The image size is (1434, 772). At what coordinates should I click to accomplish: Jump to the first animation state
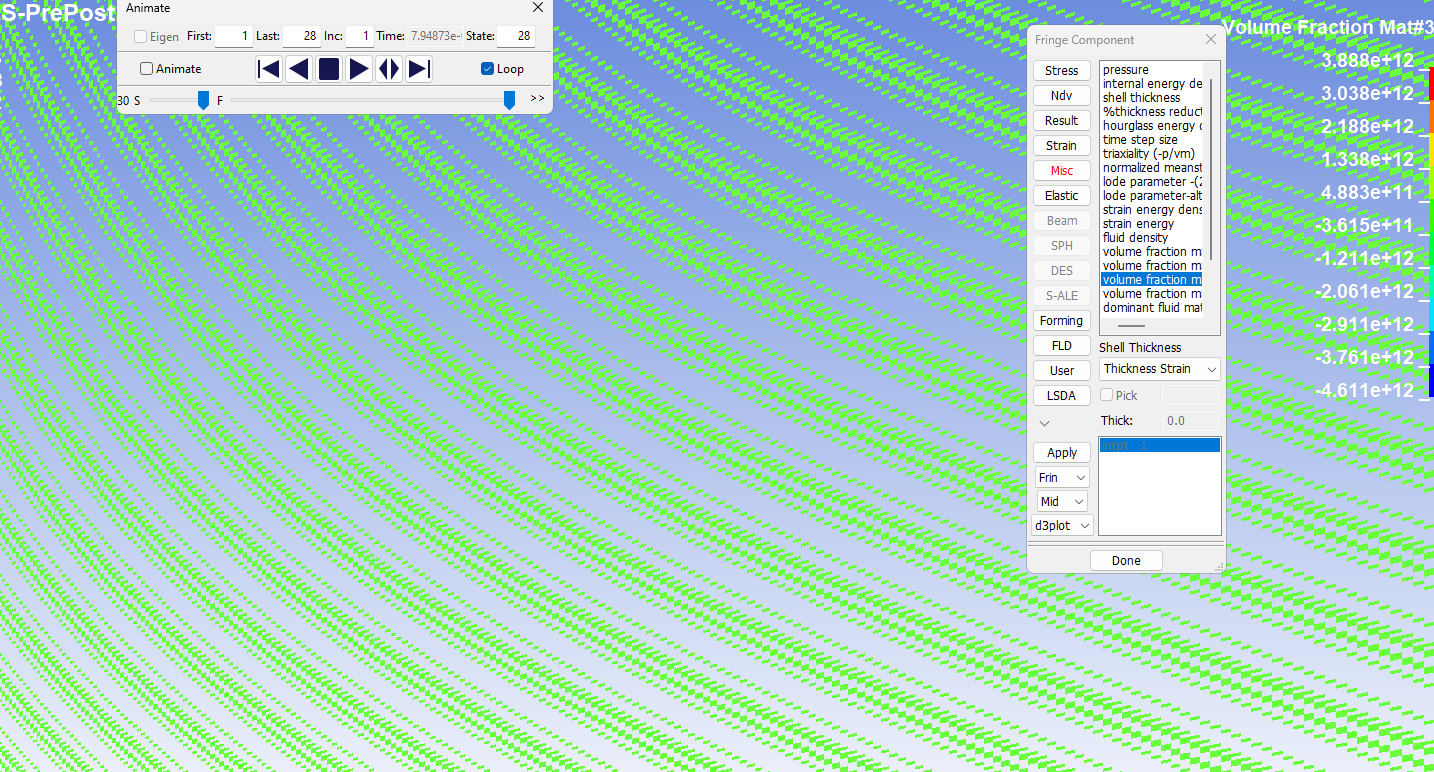268,69
